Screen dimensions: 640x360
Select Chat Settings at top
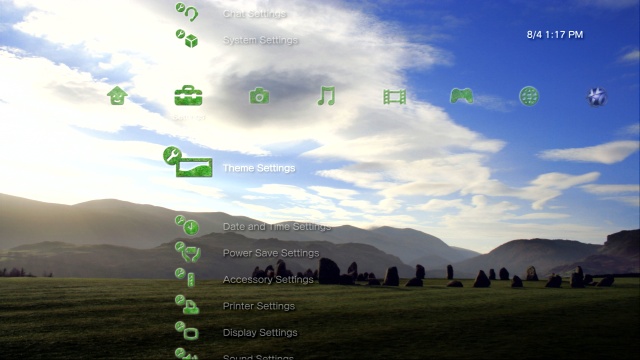pyautogui.click(x=255, y=14)
